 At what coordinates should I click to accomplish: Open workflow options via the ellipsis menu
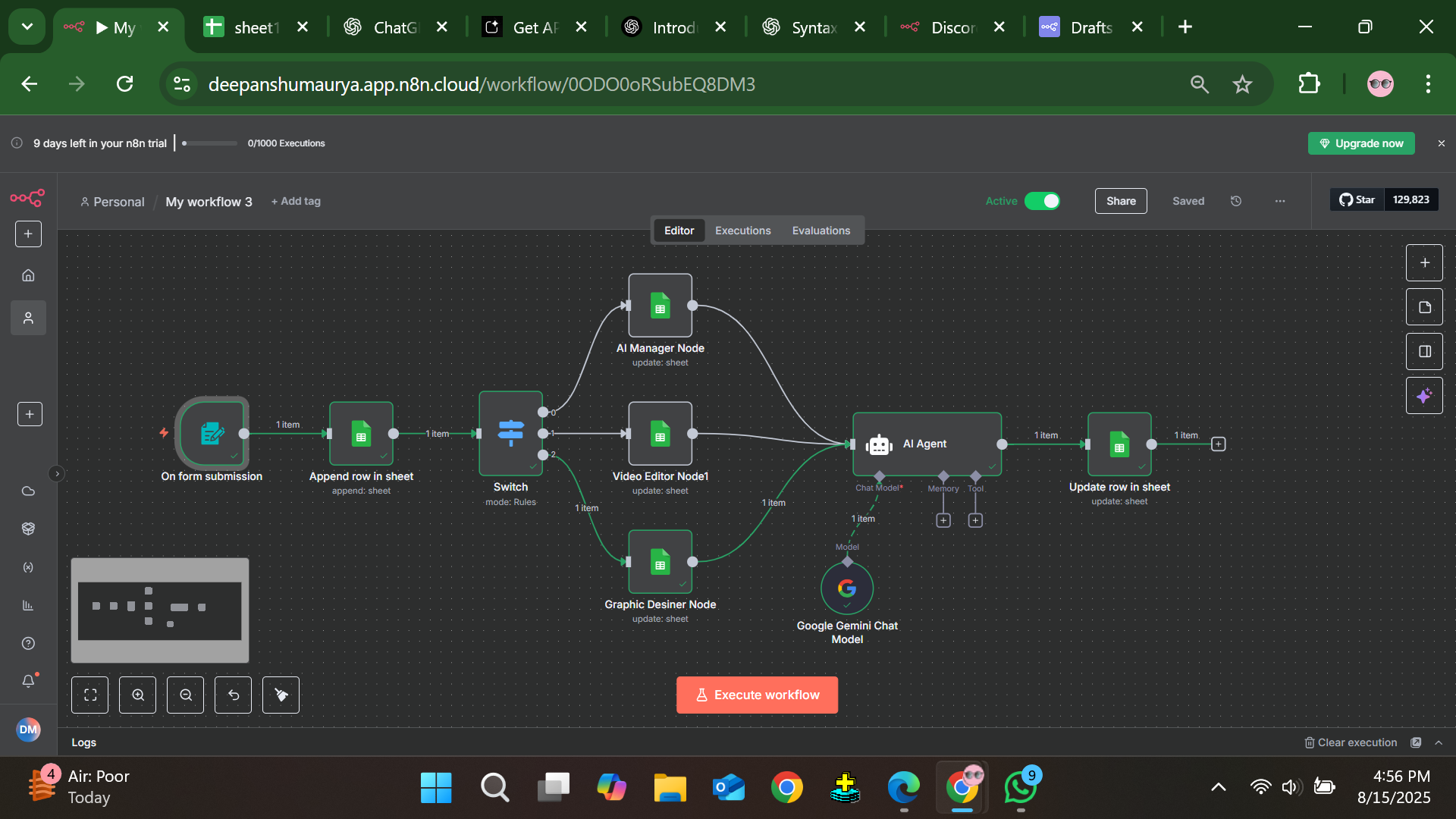pos(1279,201)
